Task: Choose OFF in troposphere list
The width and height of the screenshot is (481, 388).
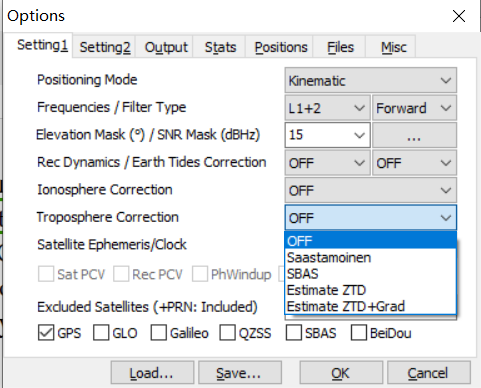Action: pyautogui.click(x=371, y=241)
